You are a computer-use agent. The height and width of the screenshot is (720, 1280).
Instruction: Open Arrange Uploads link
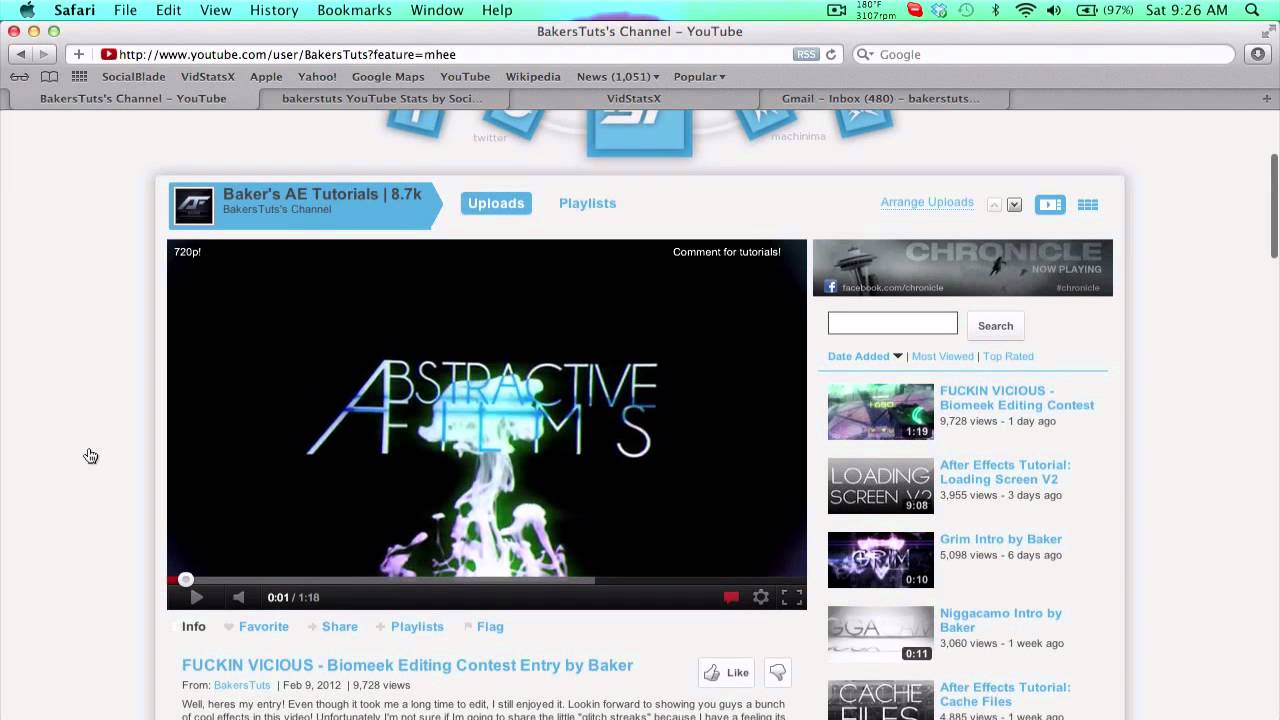click(927, 202)
